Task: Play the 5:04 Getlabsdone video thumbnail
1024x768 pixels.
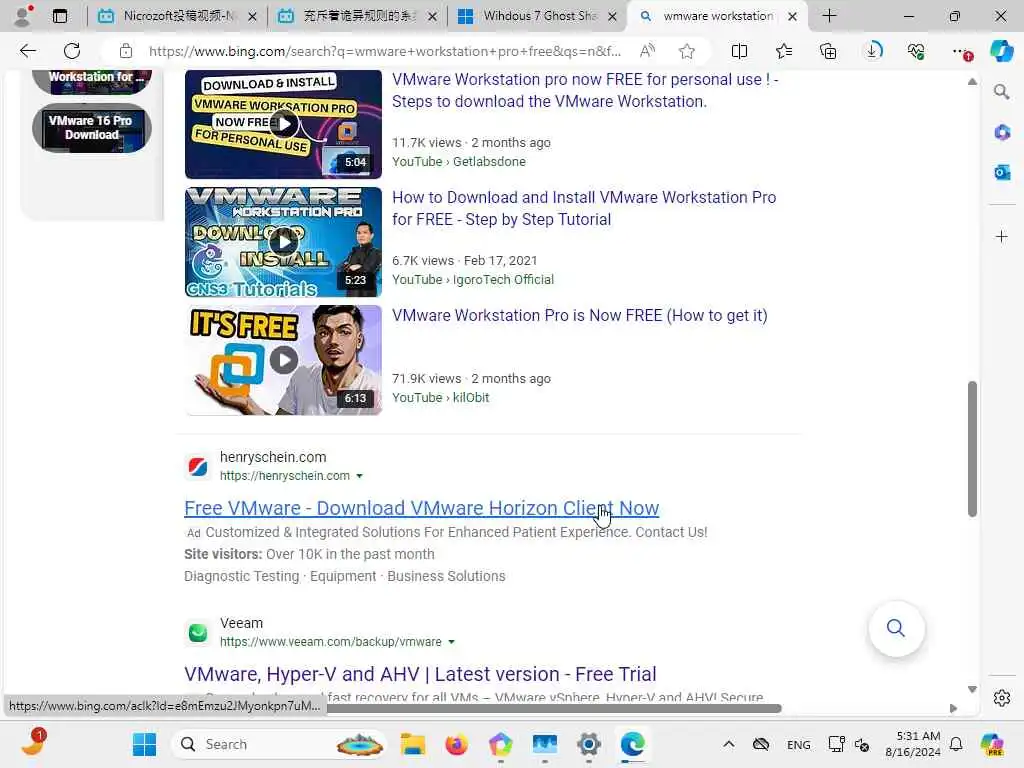Action: coord(283,123)
